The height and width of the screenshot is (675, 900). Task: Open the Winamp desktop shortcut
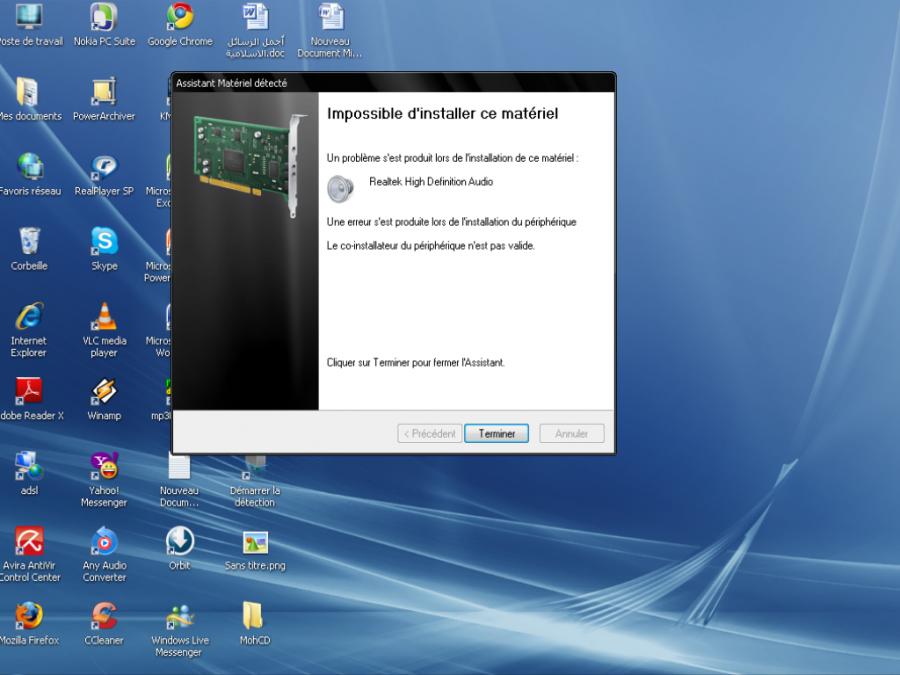click(x=104, y=392)
